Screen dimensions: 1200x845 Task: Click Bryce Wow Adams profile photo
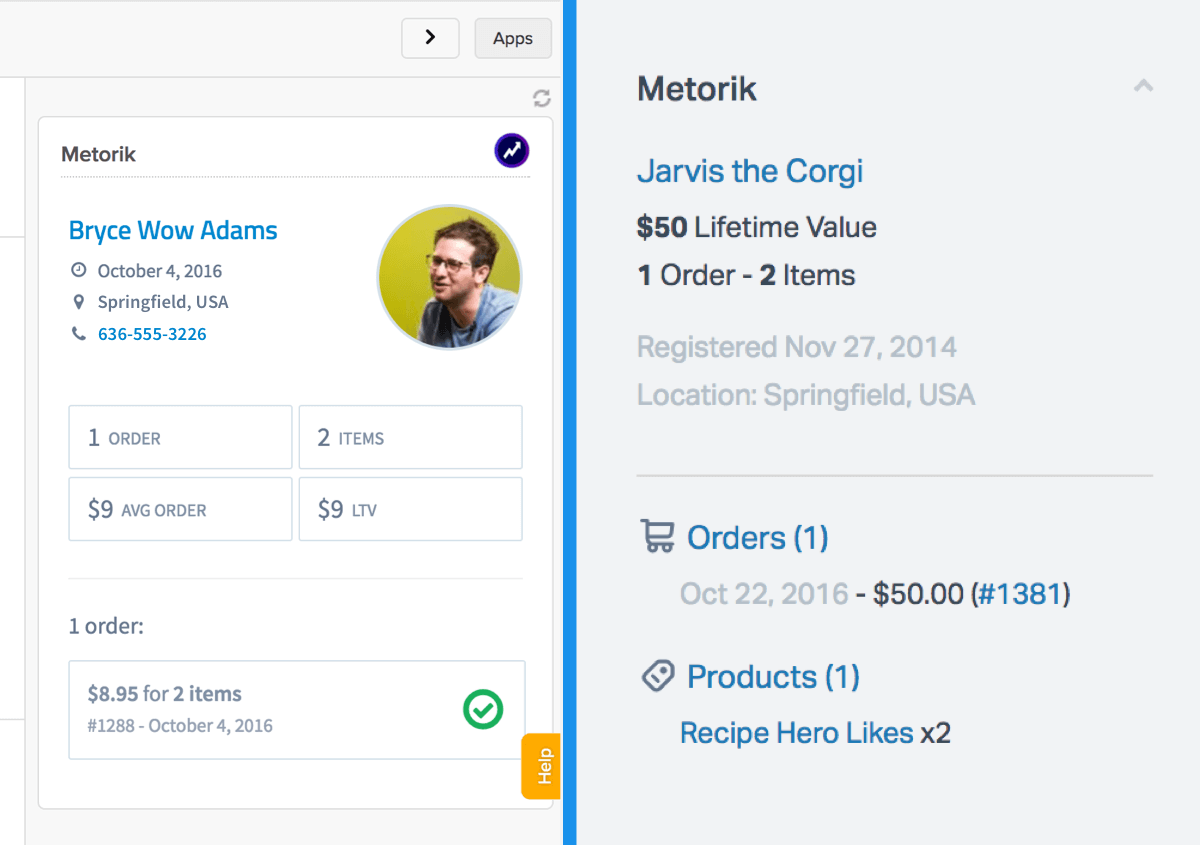[x=449, y=277]
